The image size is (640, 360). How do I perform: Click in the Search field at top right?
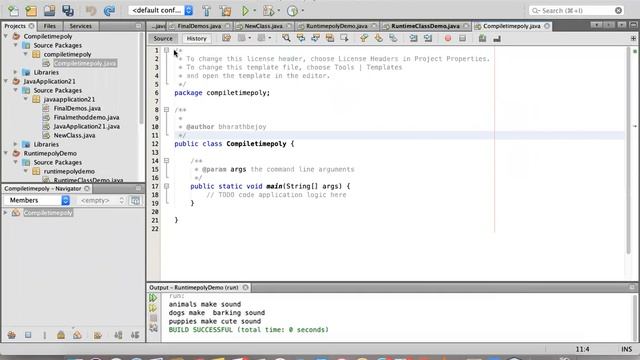[577, 11]
